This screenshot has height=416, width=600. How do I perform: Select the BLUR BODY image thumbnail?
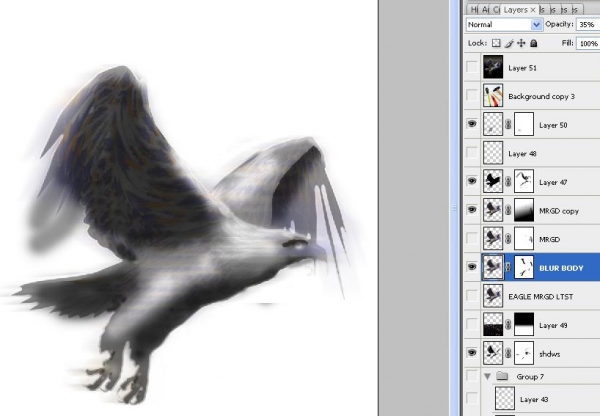tap(493, 267)
